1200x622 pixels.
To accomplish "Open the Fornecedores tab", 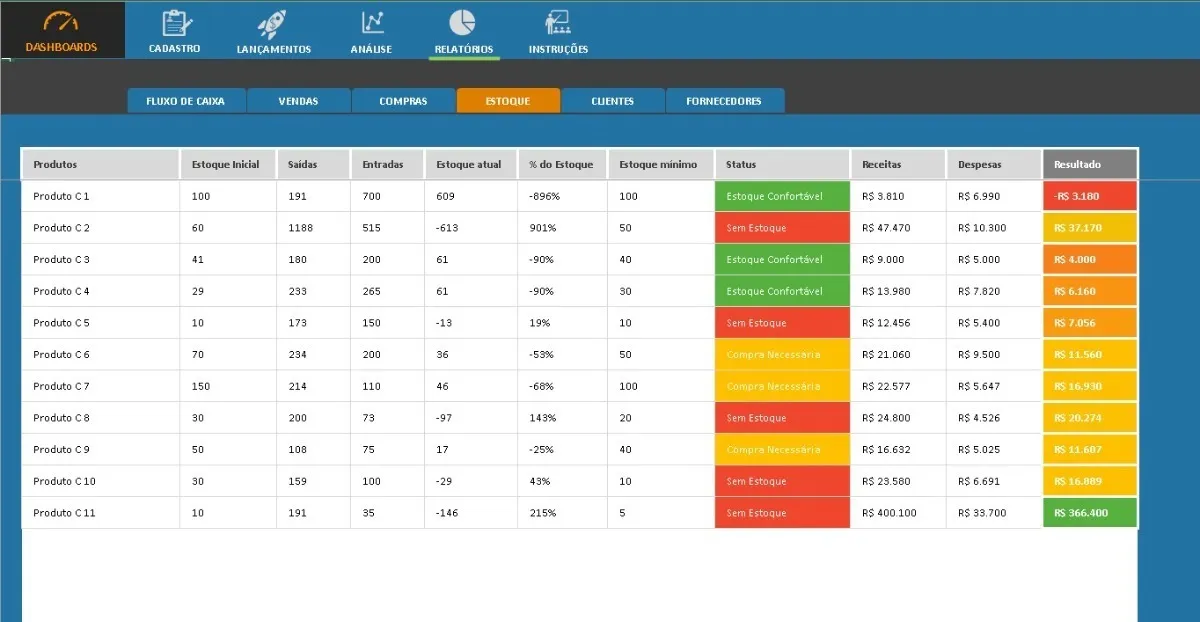I will [x=725, y=101].
